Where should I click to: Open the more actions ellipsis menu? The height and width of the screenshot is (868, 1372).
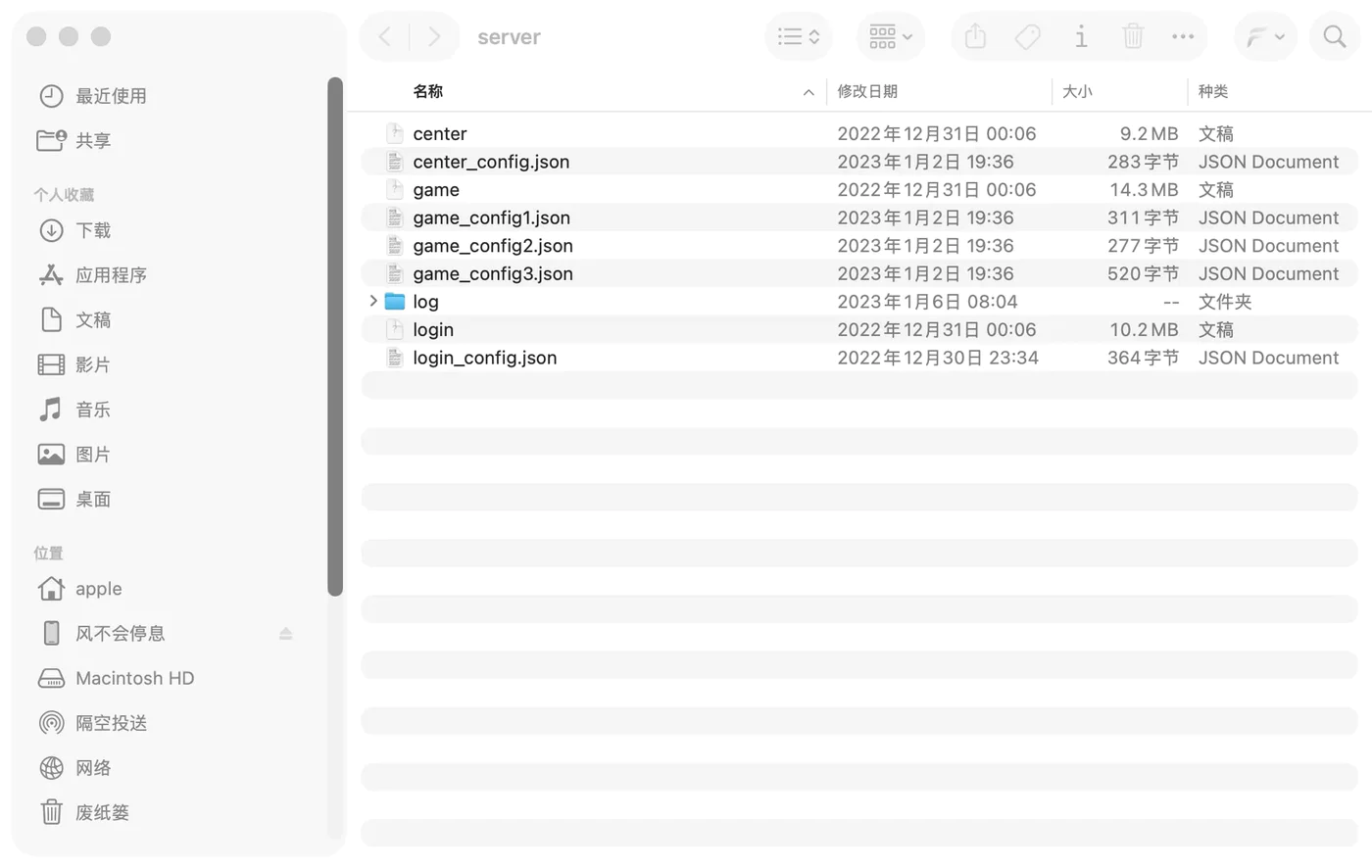tap(1183, 37)
